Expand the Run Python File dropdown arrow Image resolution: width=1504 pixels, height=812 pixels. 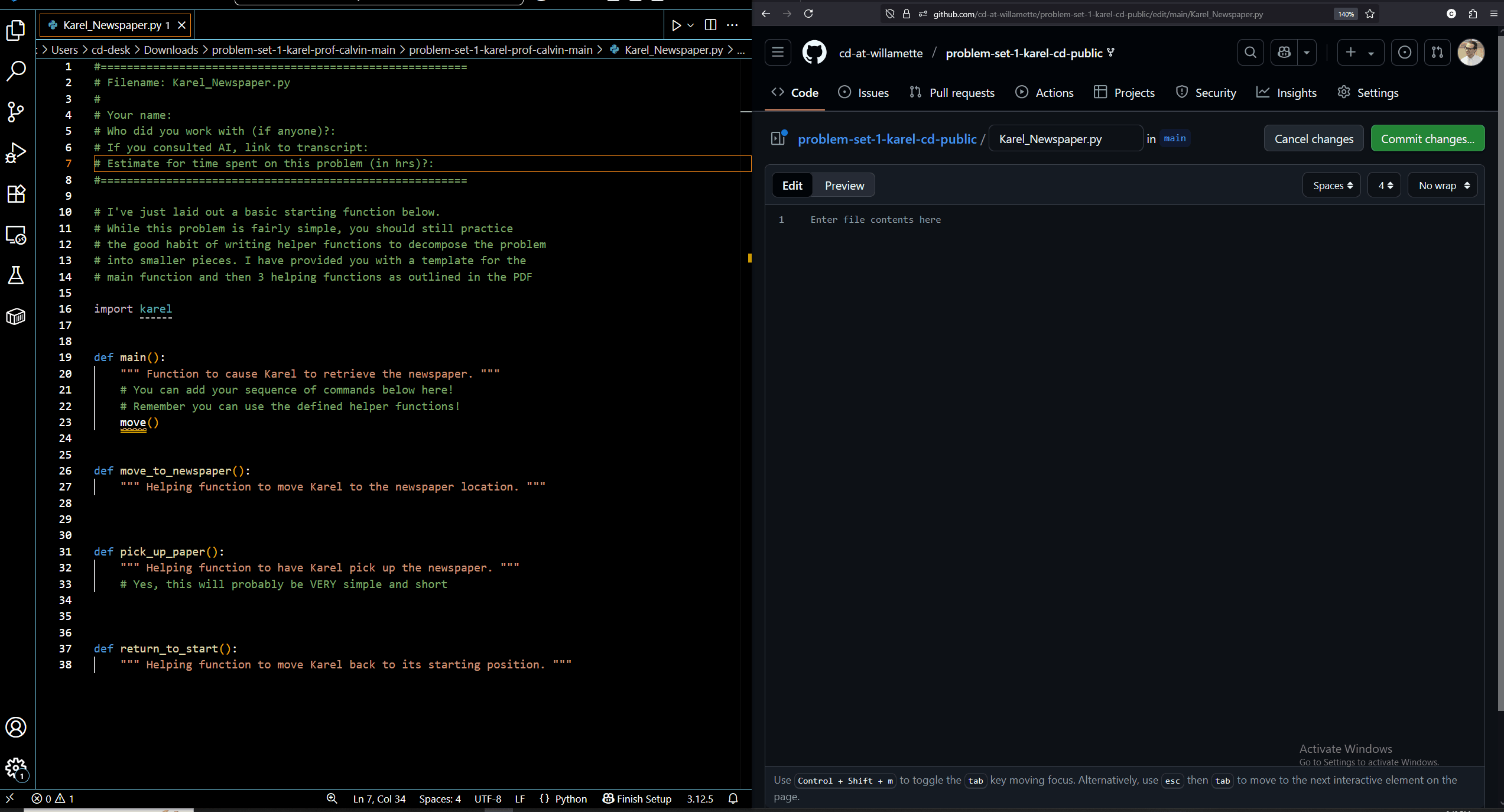tap(690, 25)
